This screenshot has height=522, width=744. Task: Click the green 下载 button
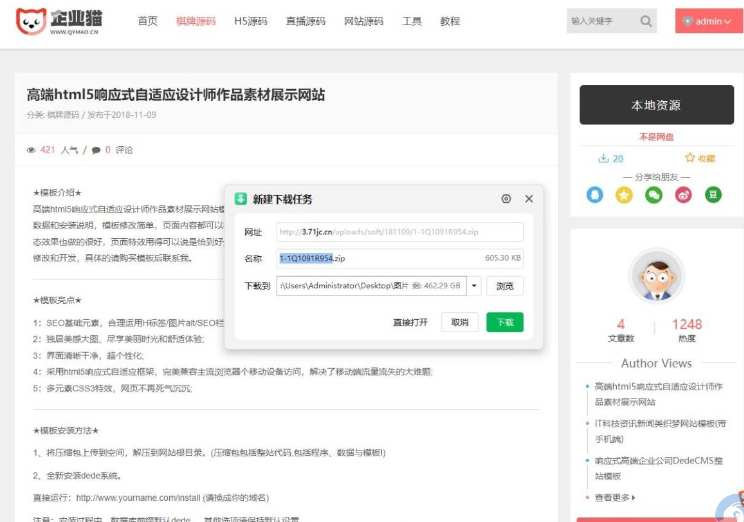504,322
